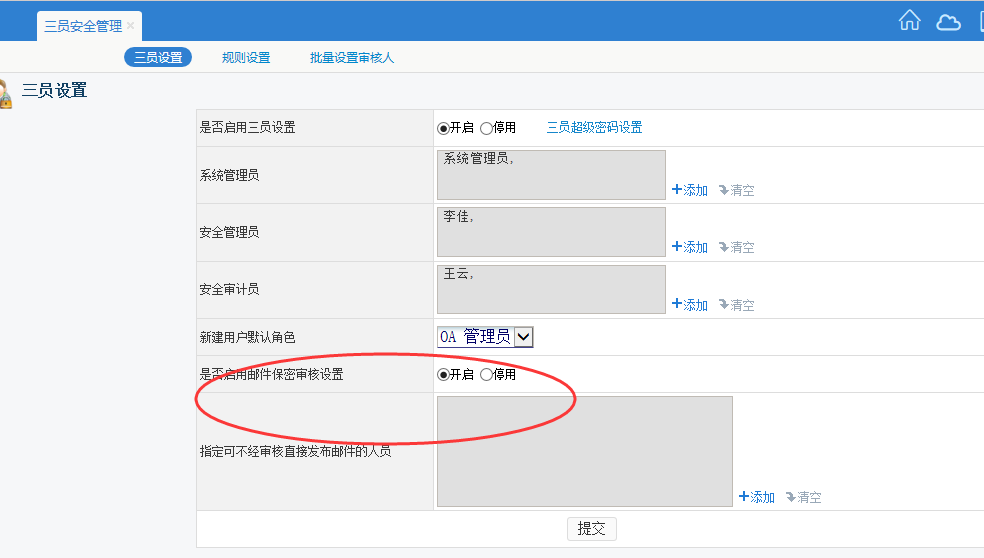Add person exempt from mail review
Image resolution: width=984 pixels, height=558 pixels.
tap(757, 497)
